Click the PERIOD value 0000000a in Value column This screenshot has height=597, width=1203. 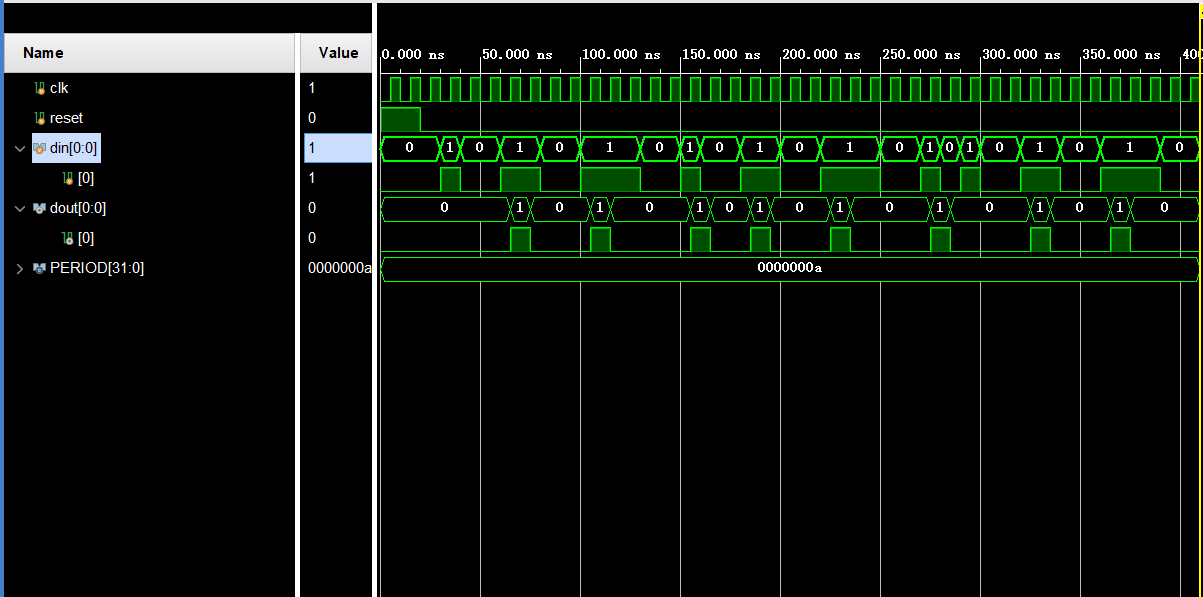(x=340, y=268)
